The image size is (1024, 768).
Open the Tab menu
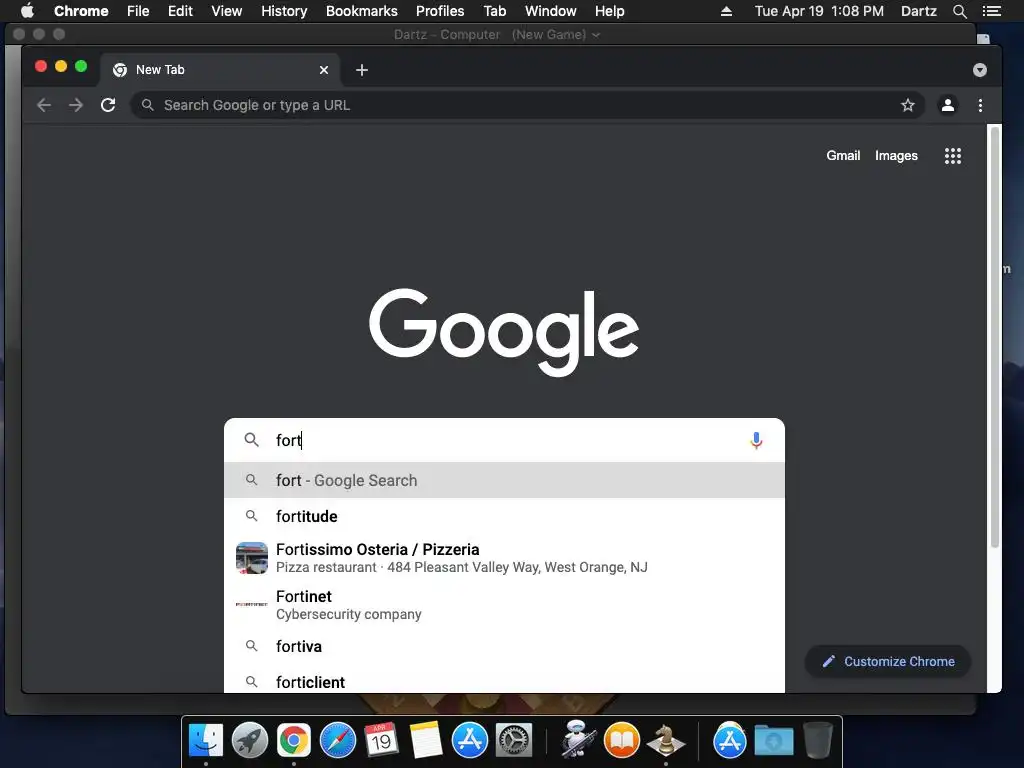[x=494, y=11]
